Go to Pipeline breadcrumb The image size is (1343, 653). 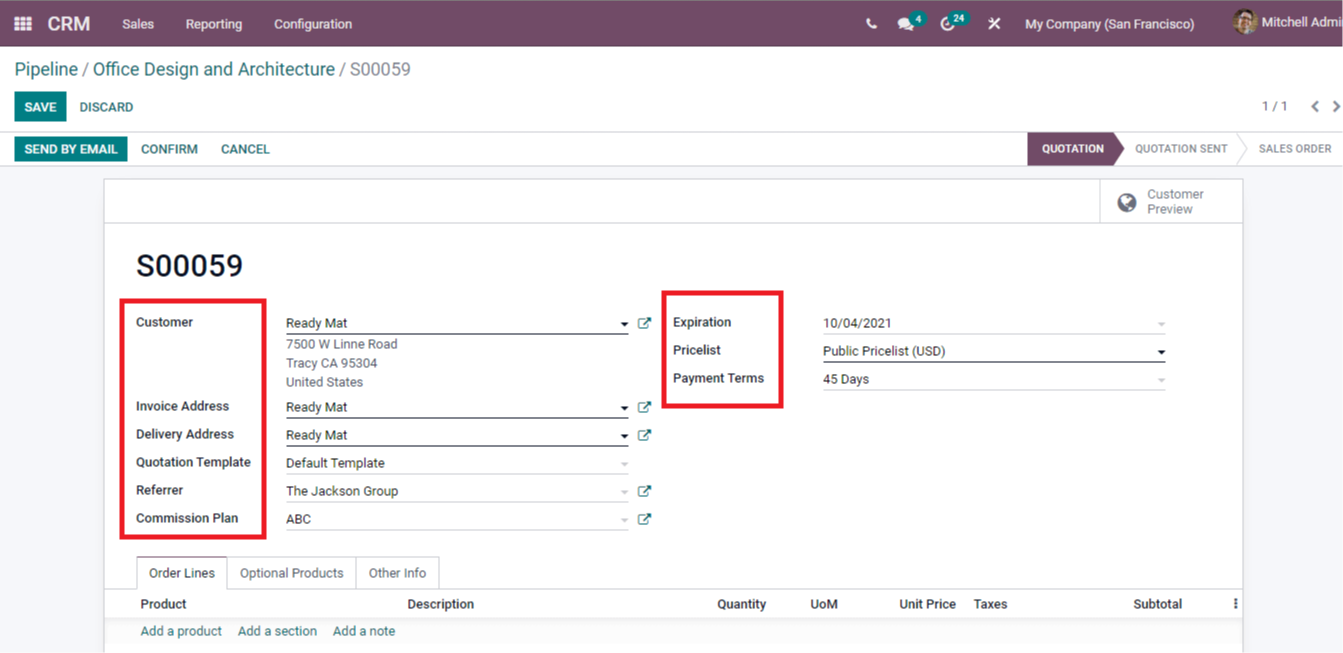(x=46, y=70)
